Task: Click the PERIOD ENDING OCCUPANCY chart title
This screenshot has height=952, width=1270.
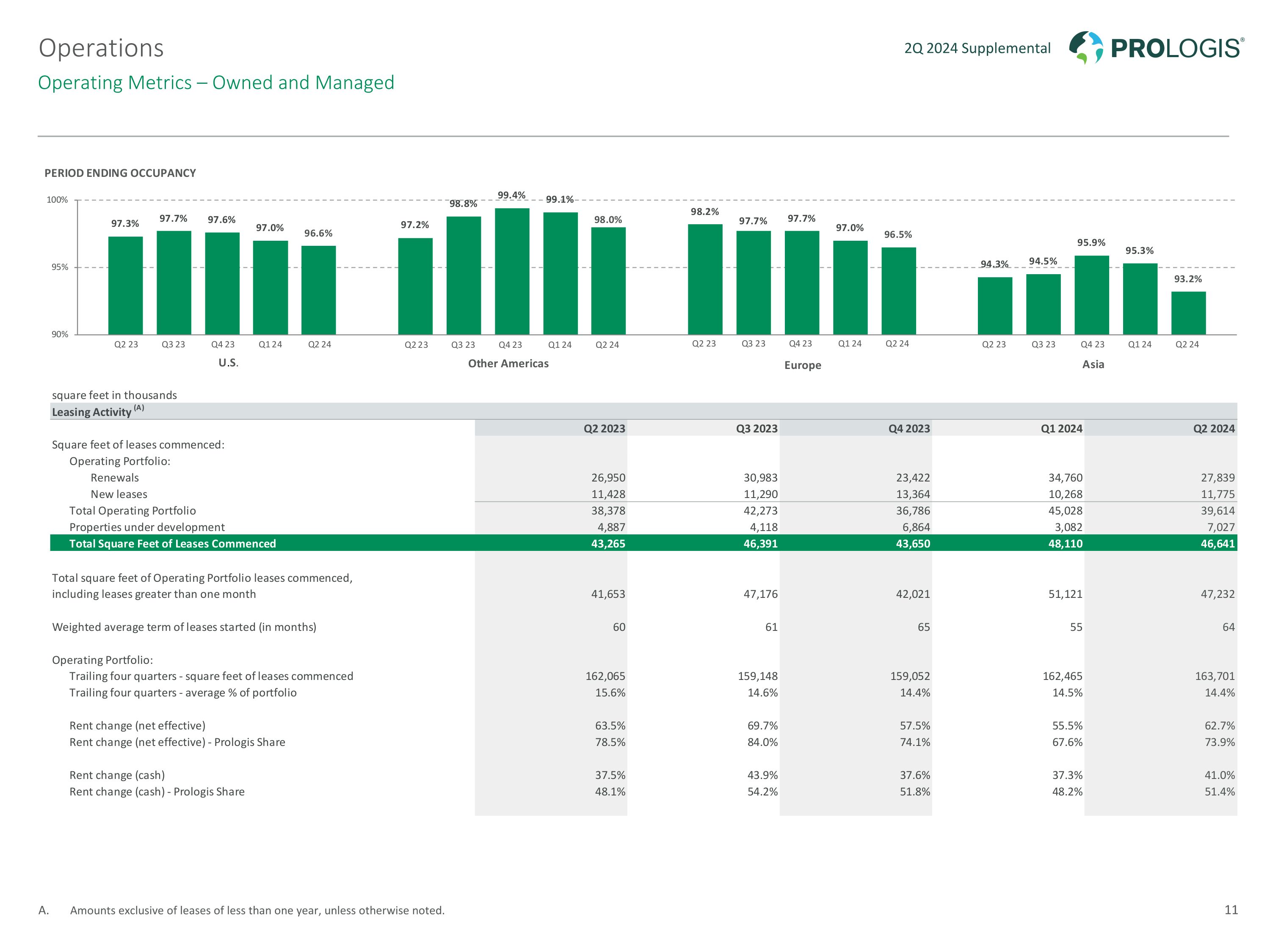Action: click(x=120, y=173)
